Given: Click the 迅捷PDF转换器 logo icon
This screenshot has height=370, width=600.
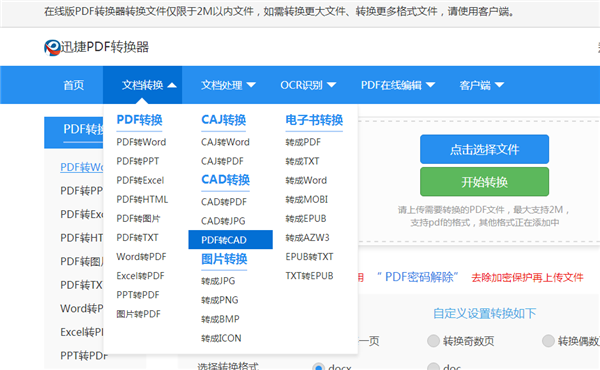Looking at the screenshot, I should click(x=52, y=47).
